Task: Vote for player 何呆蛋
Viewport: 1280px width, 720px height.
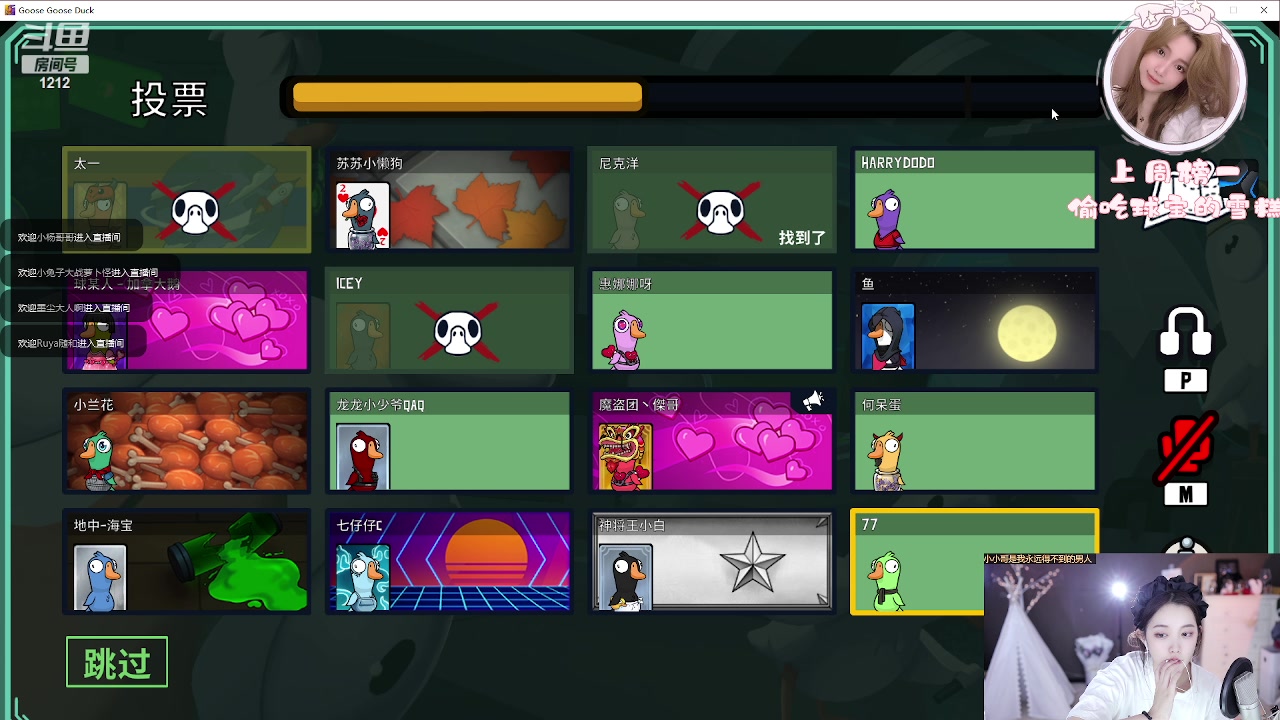Action: tap(975, 442)
